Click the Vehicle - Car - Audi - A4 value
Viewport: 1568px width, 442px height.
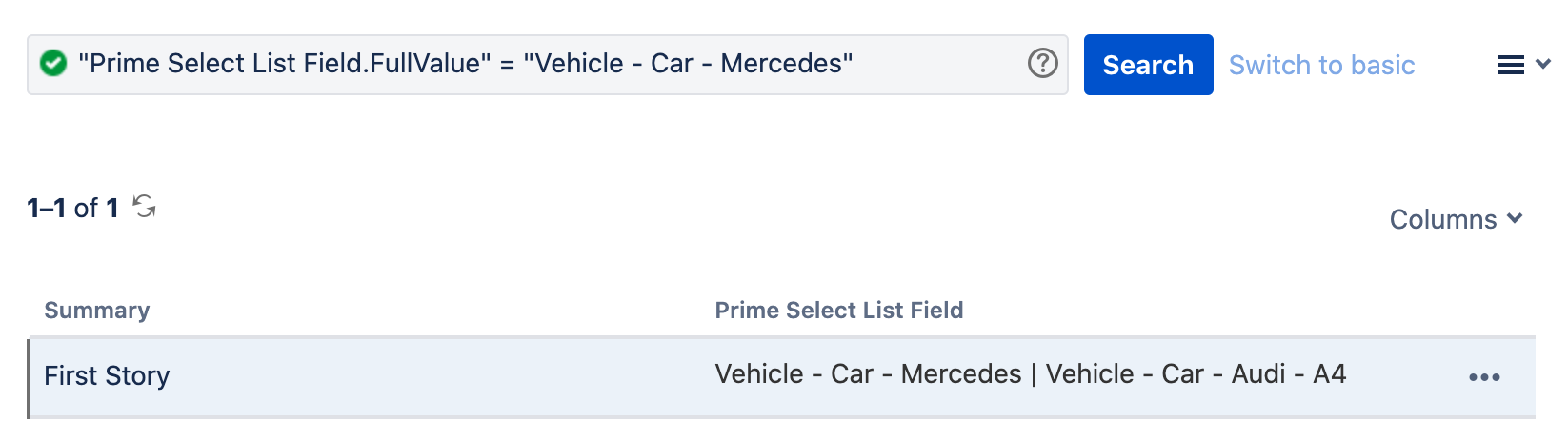point(1196,374)
